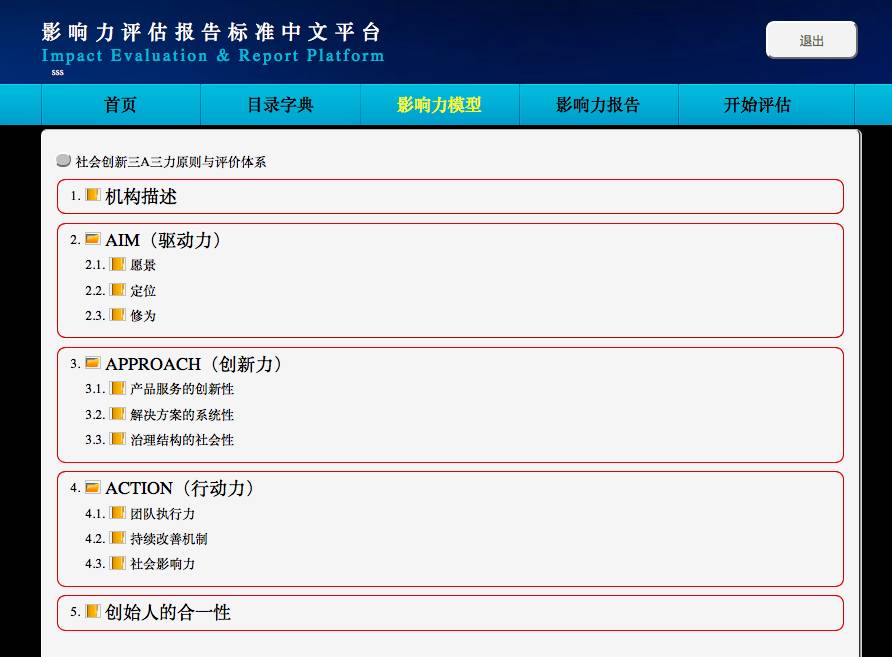The image size is (892, 657).
Task: Click the folder icon beside 团队执行力
Action: pyautogui.click(x=119, y=513)
